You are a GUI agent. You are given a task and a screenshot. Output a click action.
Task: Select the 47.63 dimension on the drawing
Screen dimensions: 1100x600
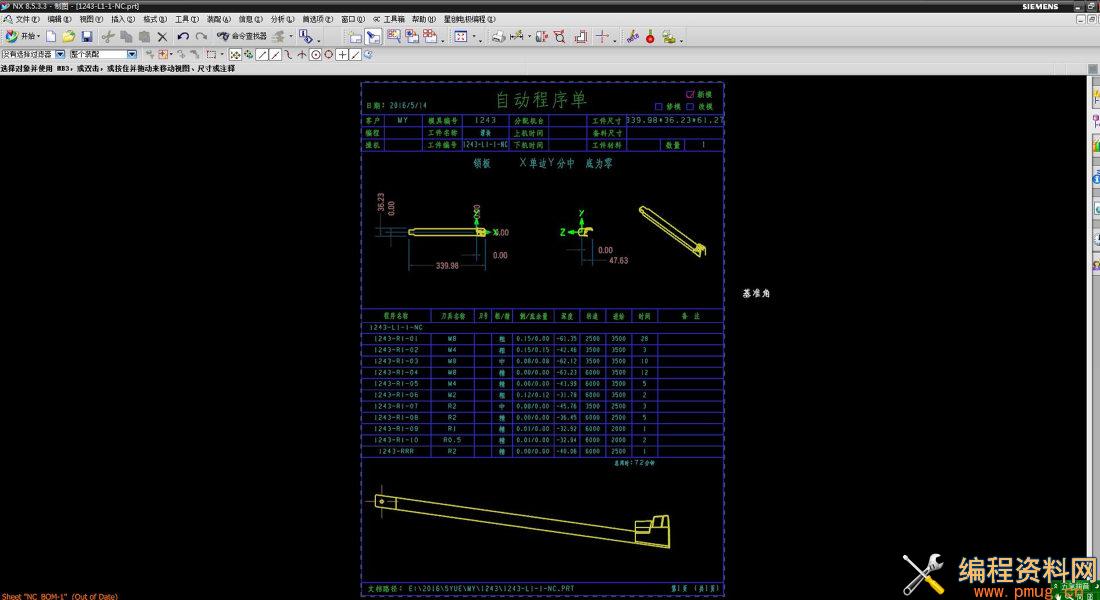pos(618,260)
